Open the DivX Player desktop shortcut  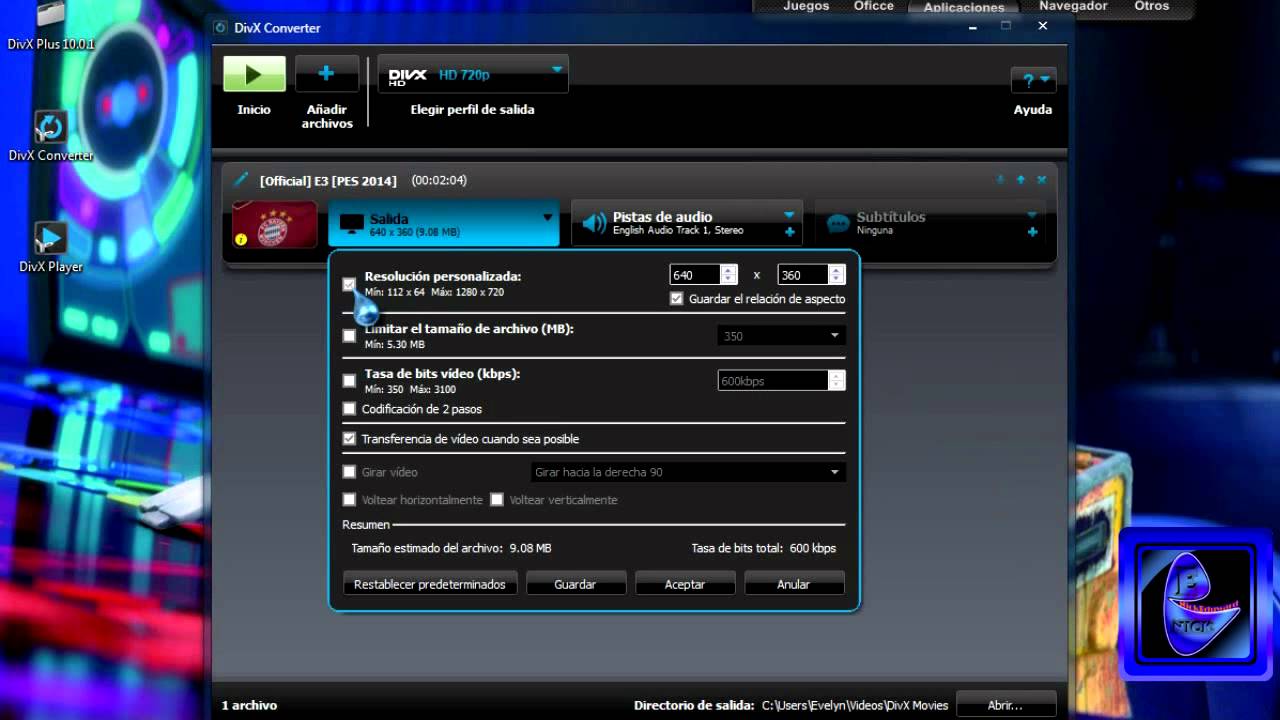tap(50, 247)
